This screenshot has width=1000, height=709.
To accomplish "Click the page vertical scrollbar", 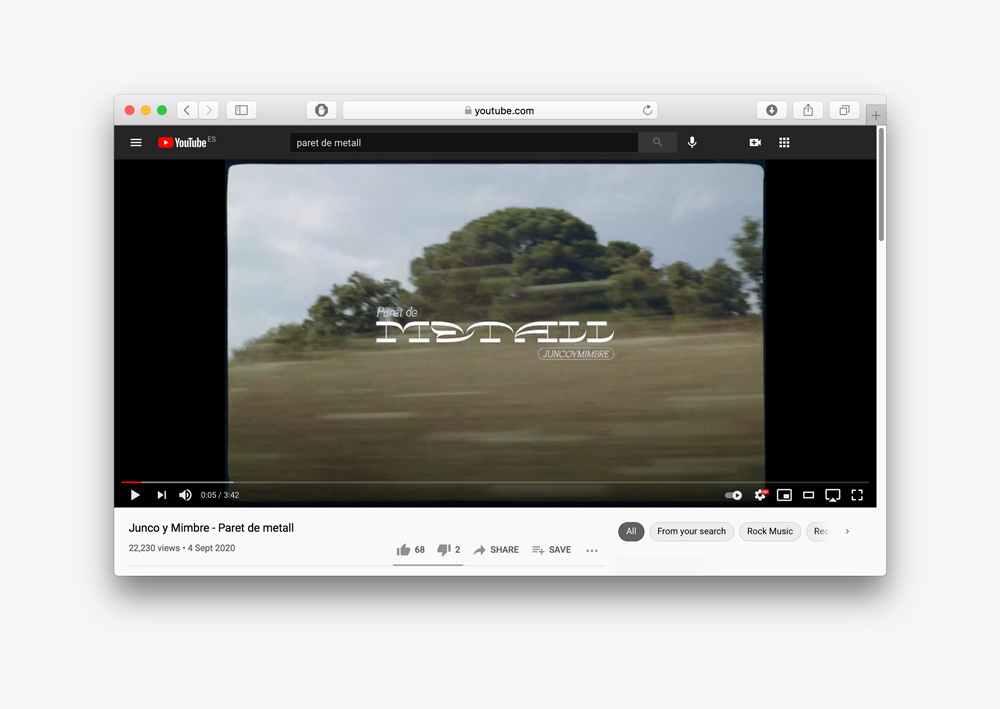I will (x=881, y=184).
